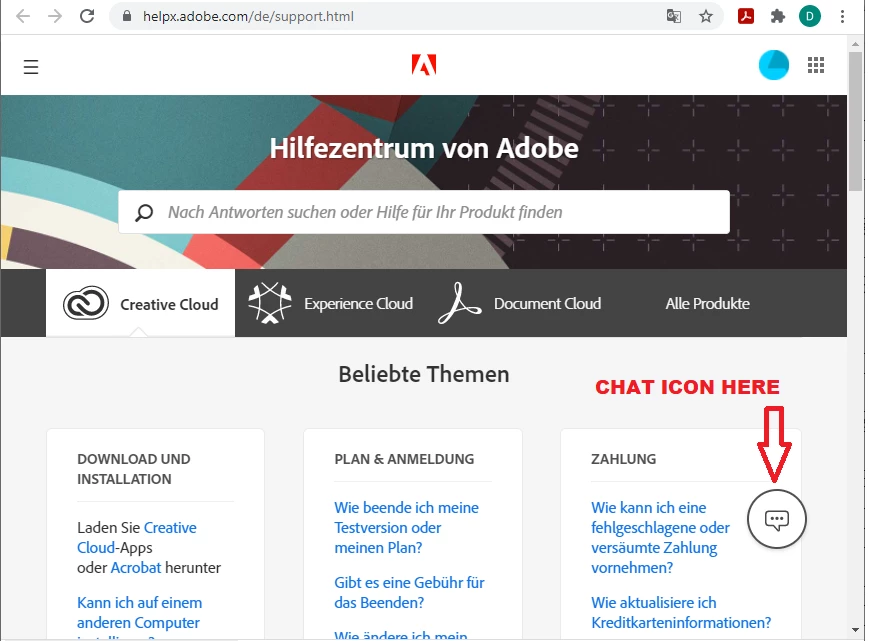Open the blue Adobe account profile avatar
Screen dimensions: 872x641
pyautogui.click(x=774, y=65)
